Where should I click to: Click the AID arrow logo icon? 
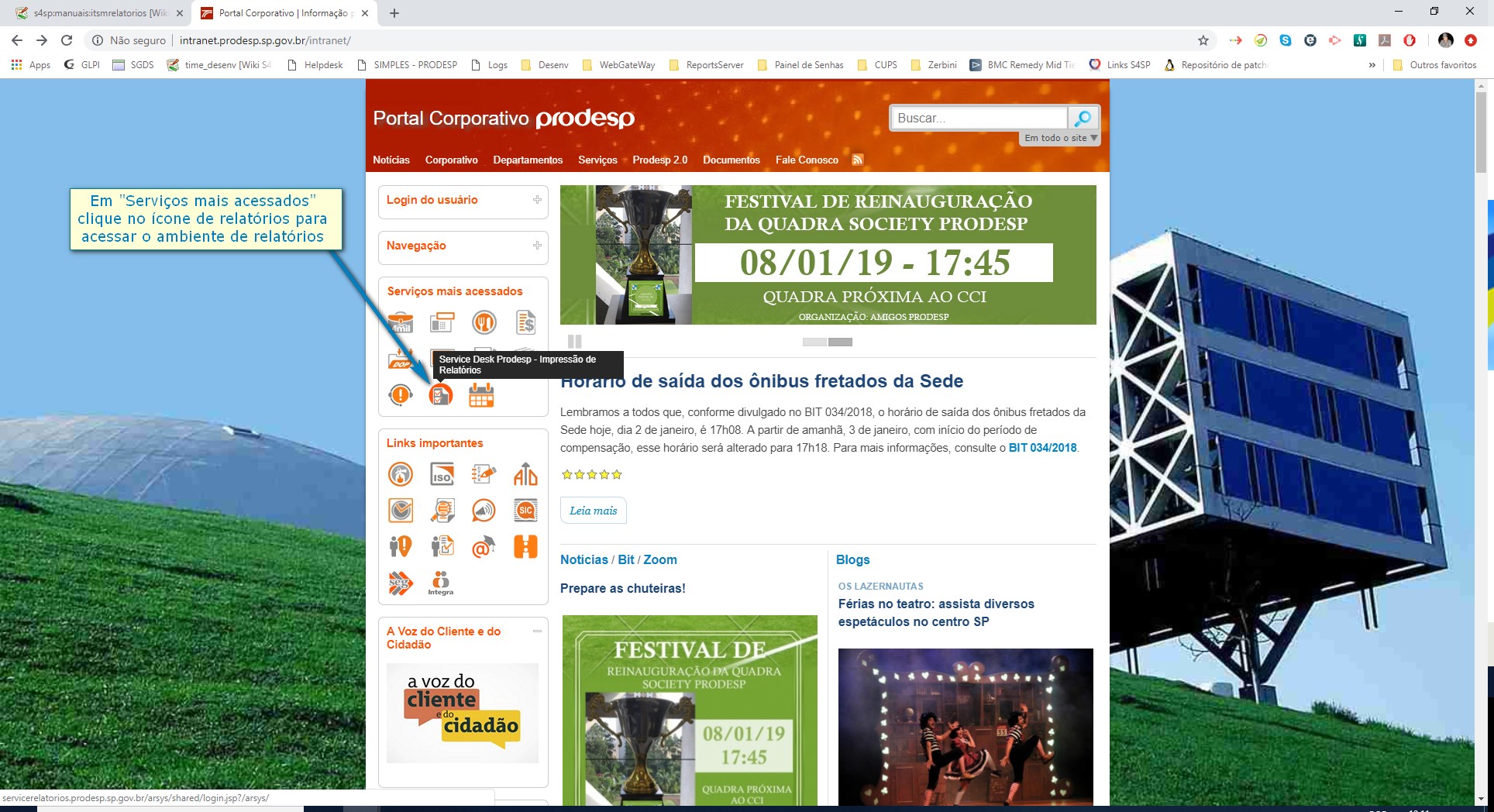click(x=525, y=474)
